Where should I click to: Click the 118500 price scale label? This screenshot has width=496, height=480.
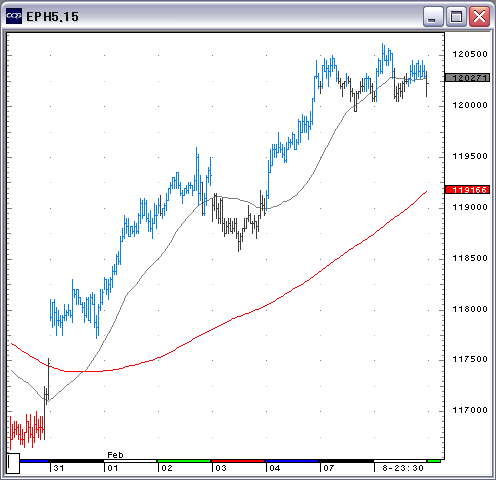tap(470, 258)
